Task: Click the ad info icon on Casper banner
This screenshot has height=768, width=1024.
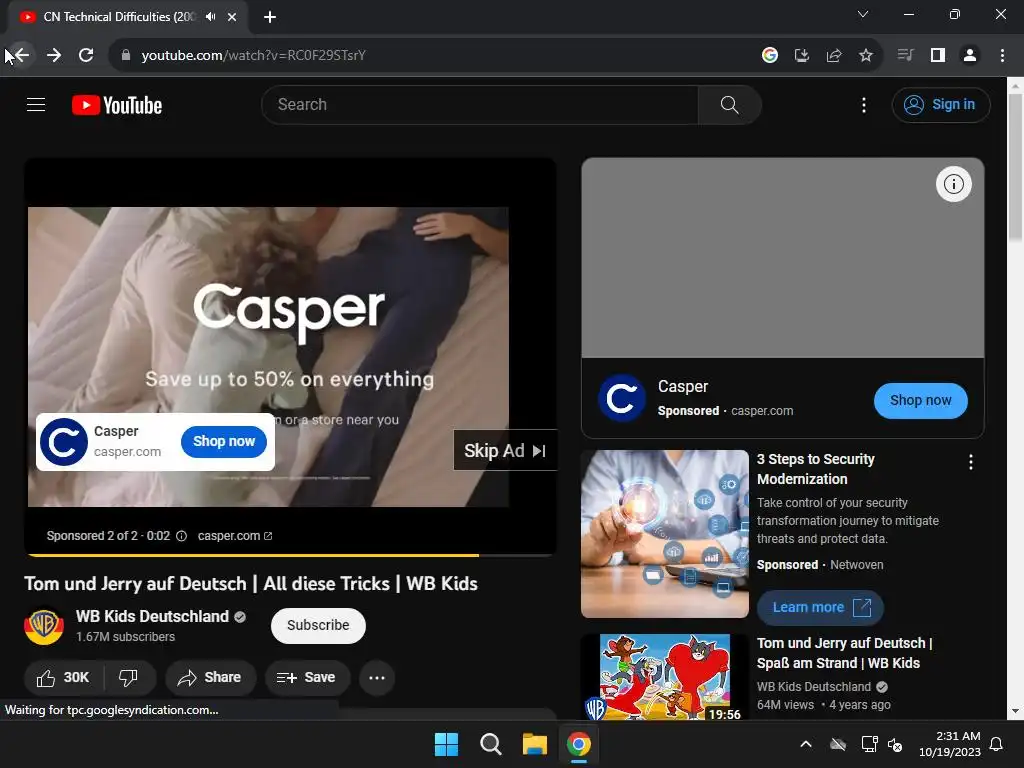Action: pos(953,184)
